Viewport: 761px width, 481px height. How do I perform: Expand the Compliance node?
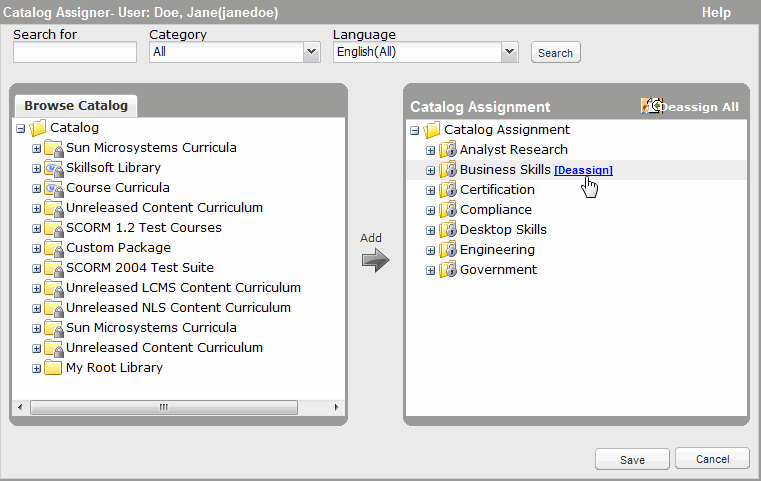[x=430, y=210]
